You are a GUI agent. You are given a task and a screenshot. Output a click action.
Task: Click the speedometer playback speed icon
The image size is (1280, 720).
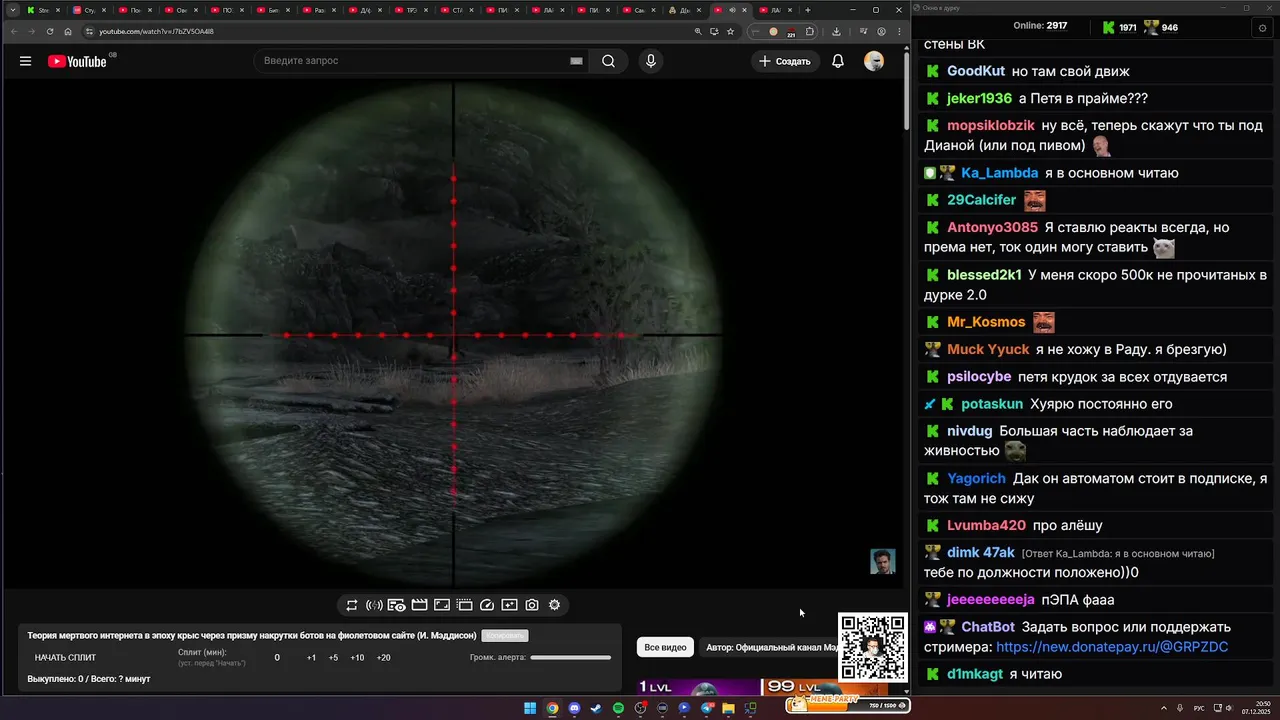[x=487, y=605]
